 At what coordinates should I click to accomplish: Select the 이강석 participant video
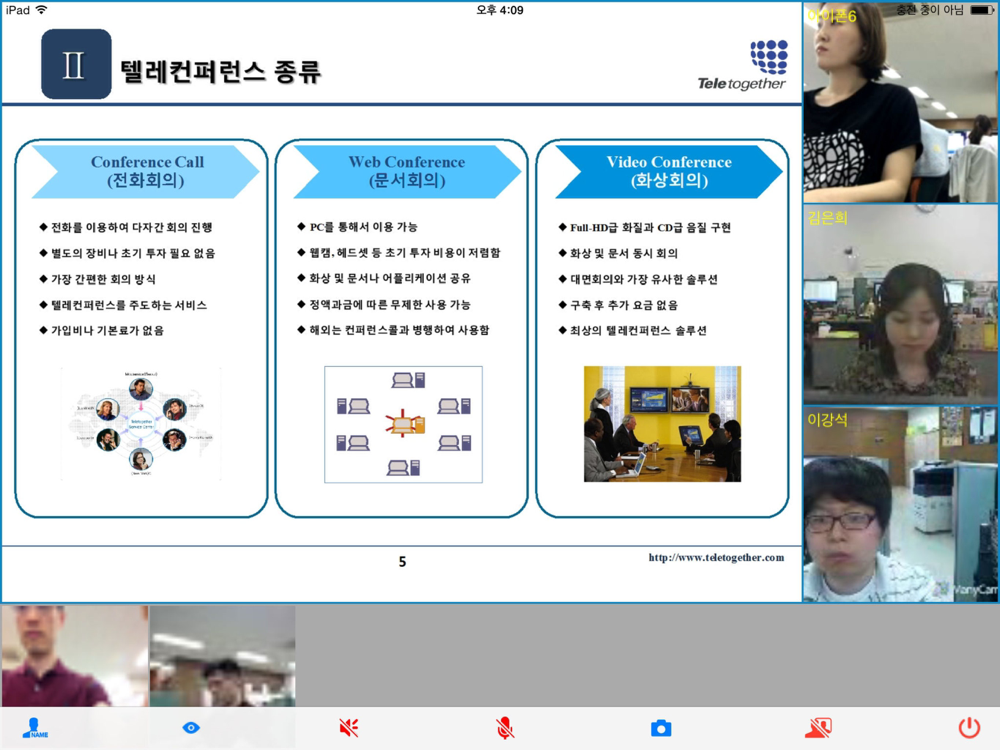900,504
